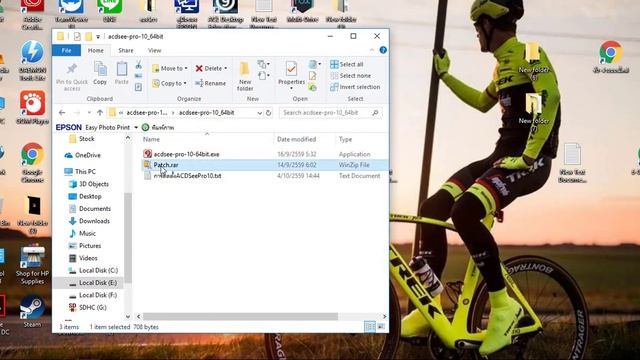Open Help with the blue question mark
The image size is (640, 360).
pyautogui.click(x=383, y=50)
